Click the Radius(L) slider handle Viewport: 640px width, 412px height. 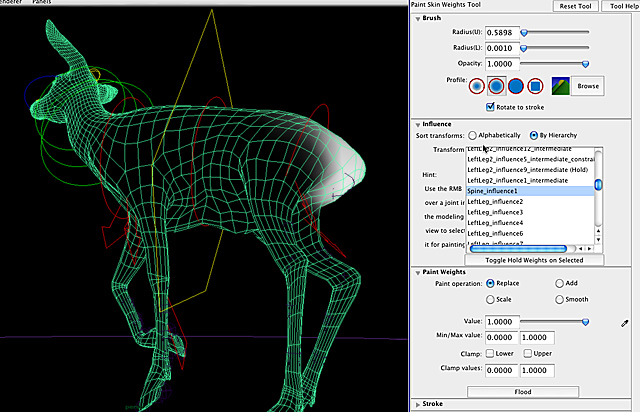pos(524,49)
